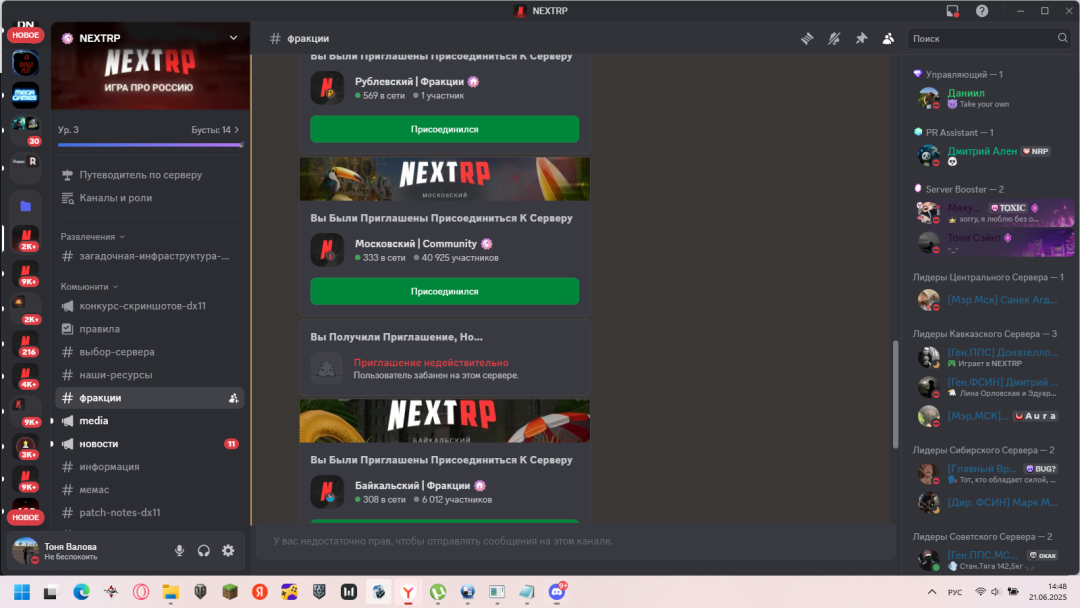This screenshot has width=1080, height=608.
Task: Toggle channel notification mute bell icon
Action: click(x=834, y=39)
